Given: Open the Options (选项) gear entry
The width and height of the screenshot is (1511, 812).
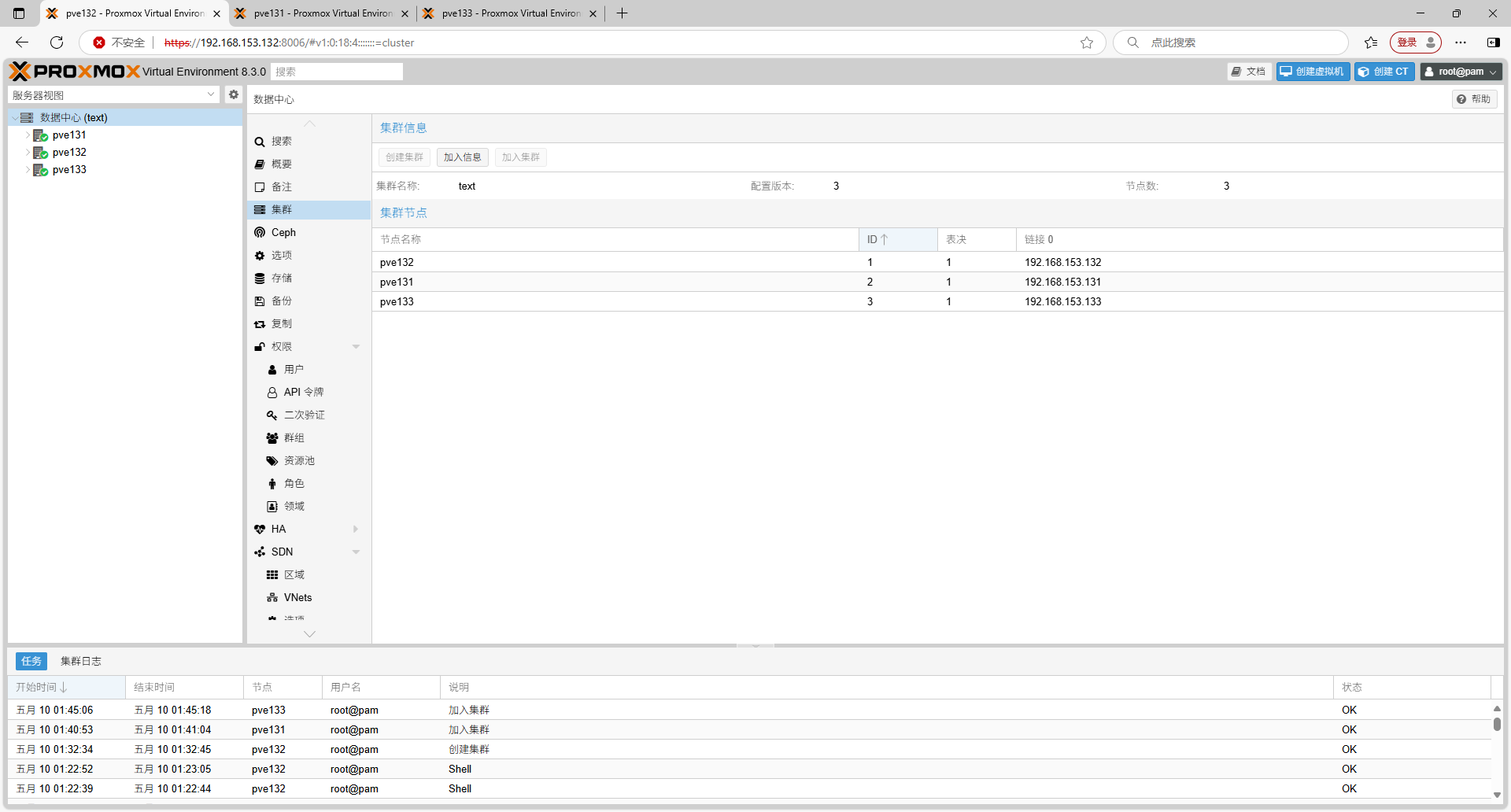Looking at the screenshot, I should [308, 255].
